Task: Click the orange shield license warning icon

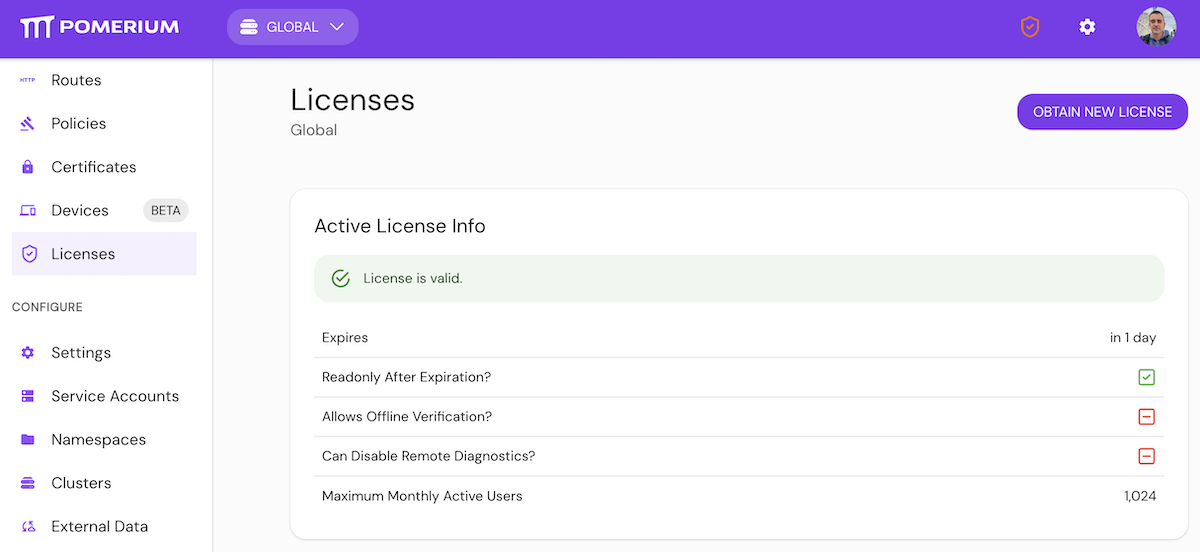Action: click(1030, 27)
